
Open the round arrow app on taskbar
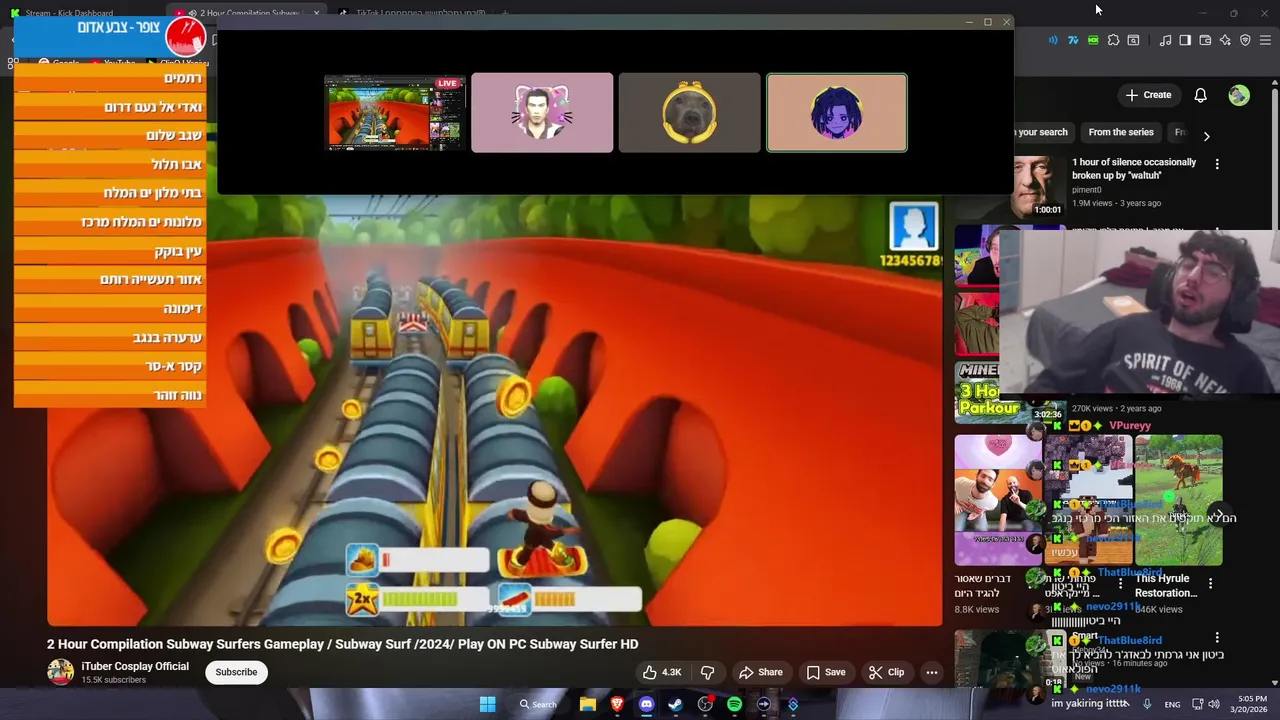[763, 704]
